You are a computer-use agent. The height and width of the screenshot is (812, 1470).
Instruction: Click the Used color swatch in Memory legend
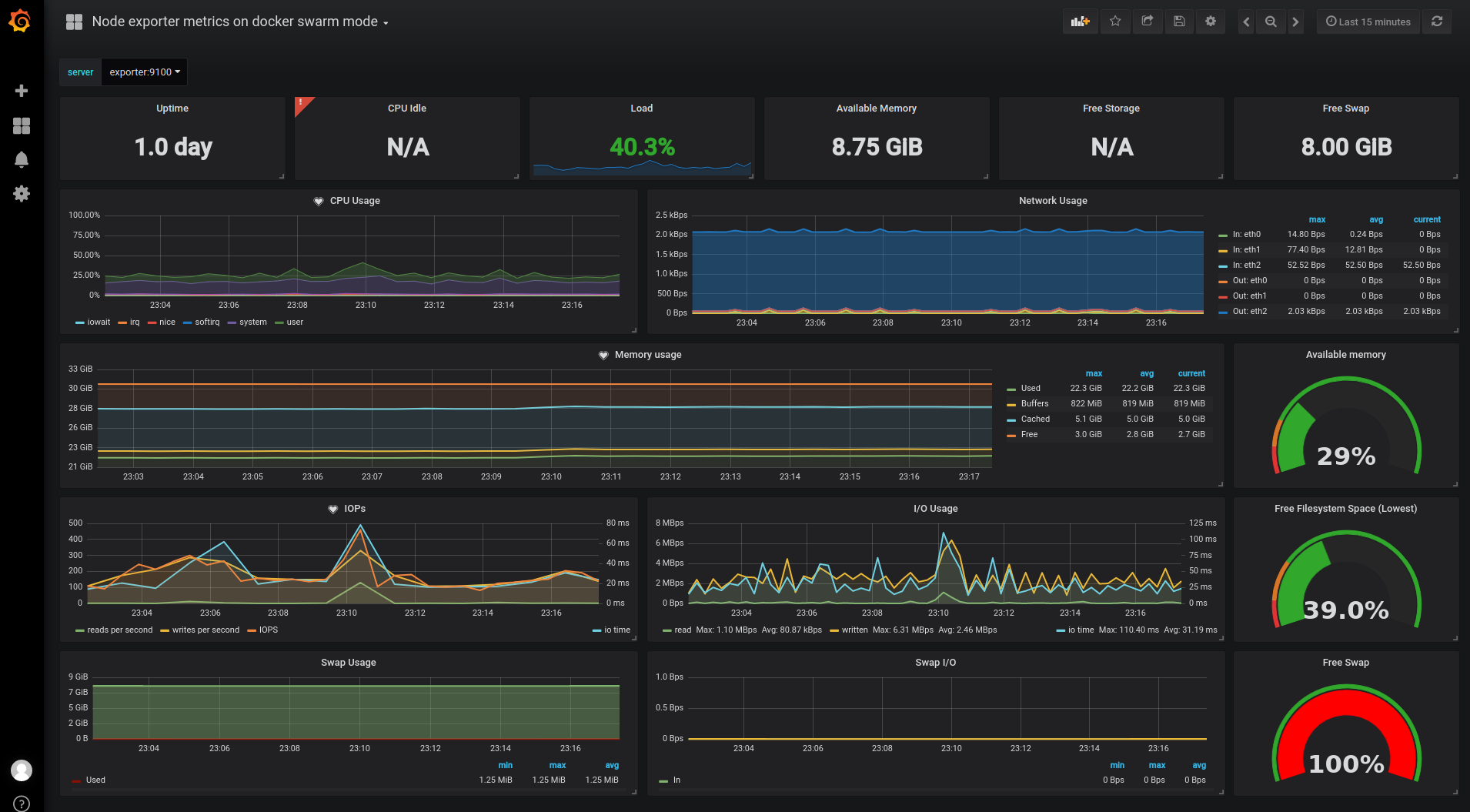pyautogui.click(x=1011, y=389)
